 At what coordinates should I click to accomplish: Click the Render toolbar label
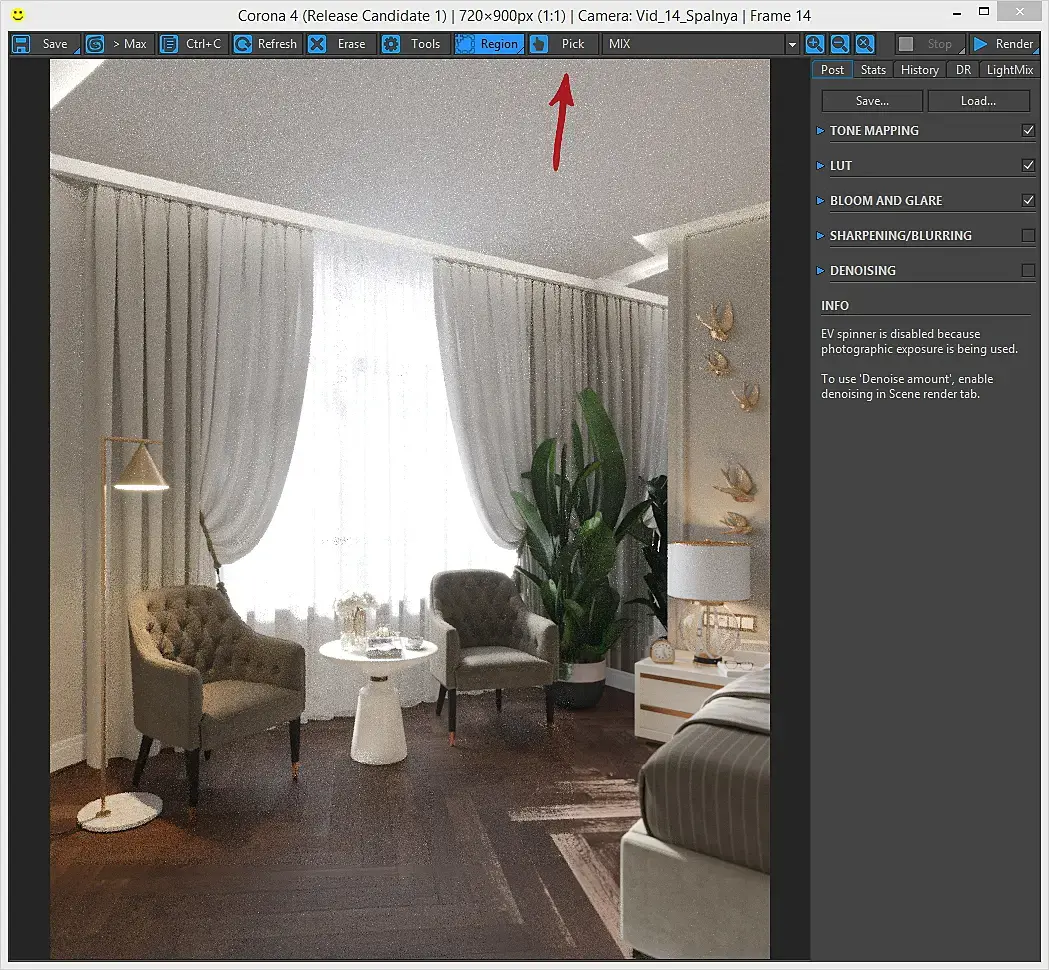(x=1014, y=44)
